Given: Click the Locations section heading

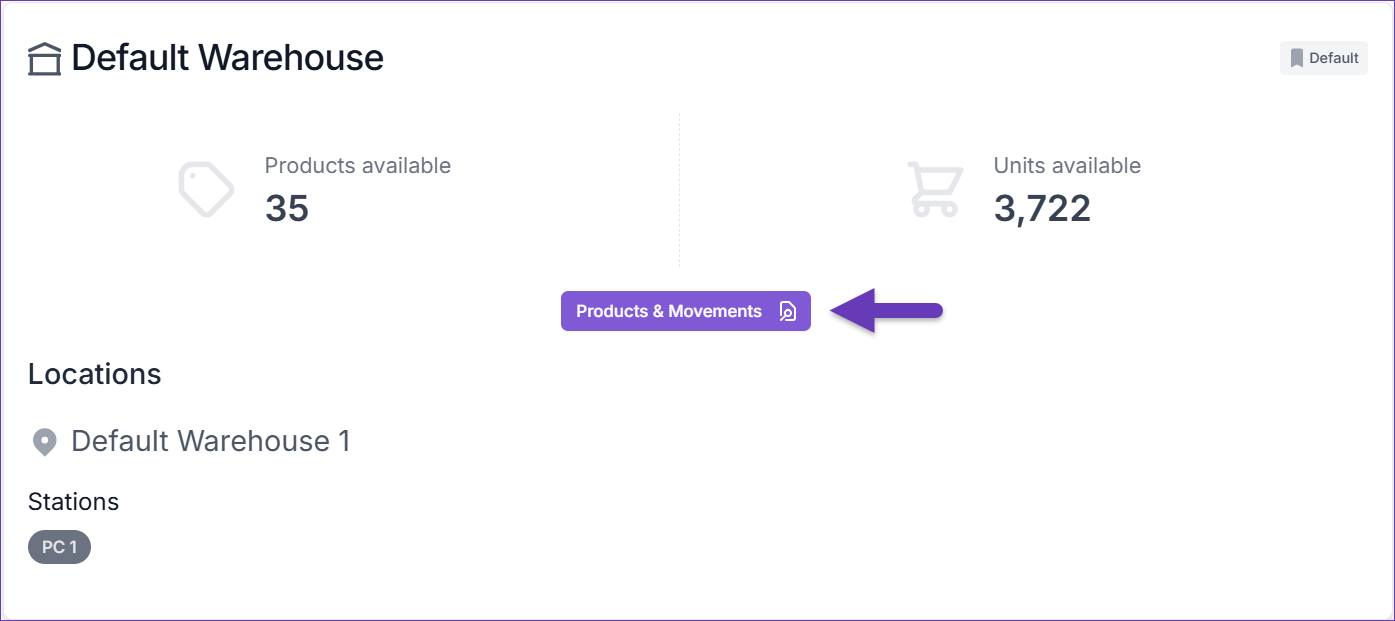Looking at the screenshot, I should coord(95,374).
